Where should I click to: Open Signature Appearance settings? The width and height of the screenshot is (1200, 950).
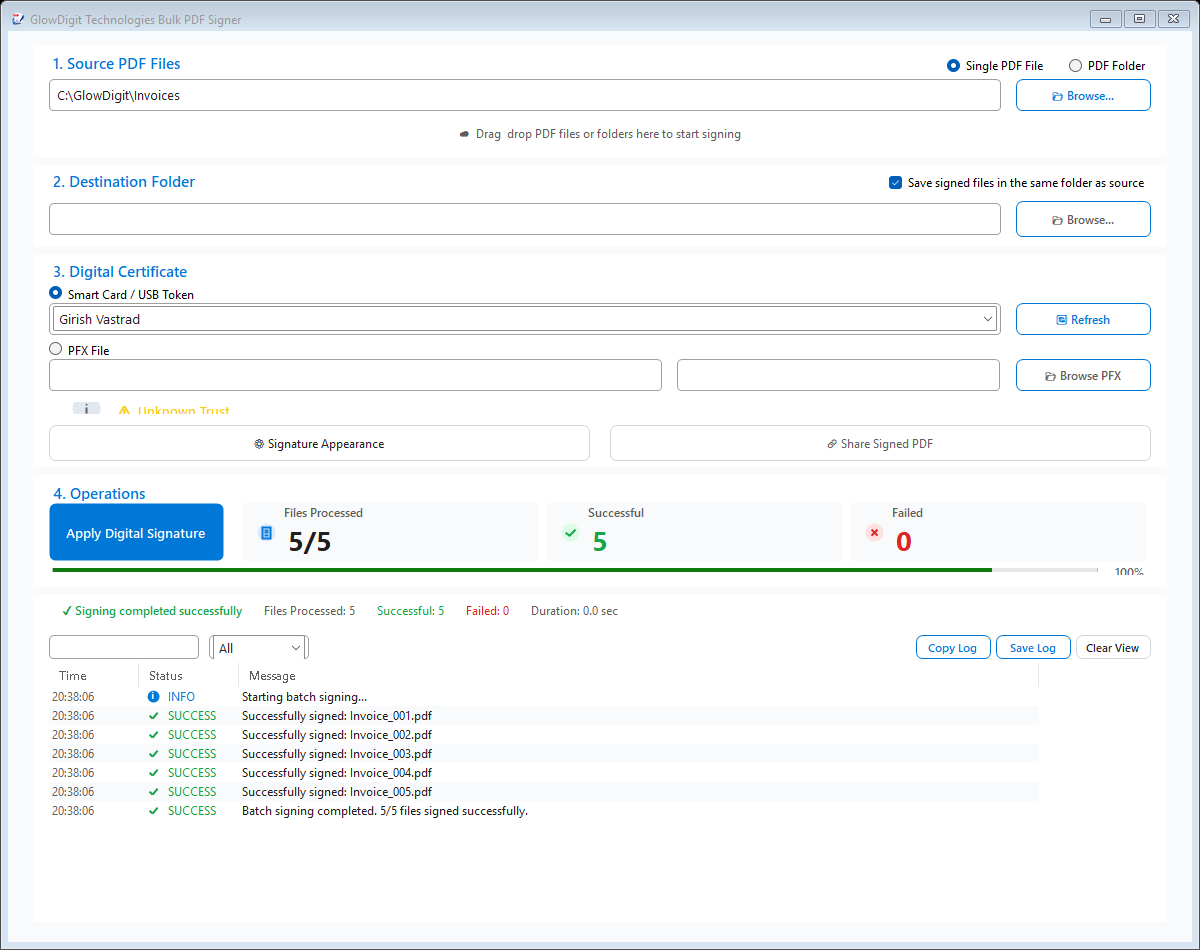pyautogui.click(x=319, y=443)
